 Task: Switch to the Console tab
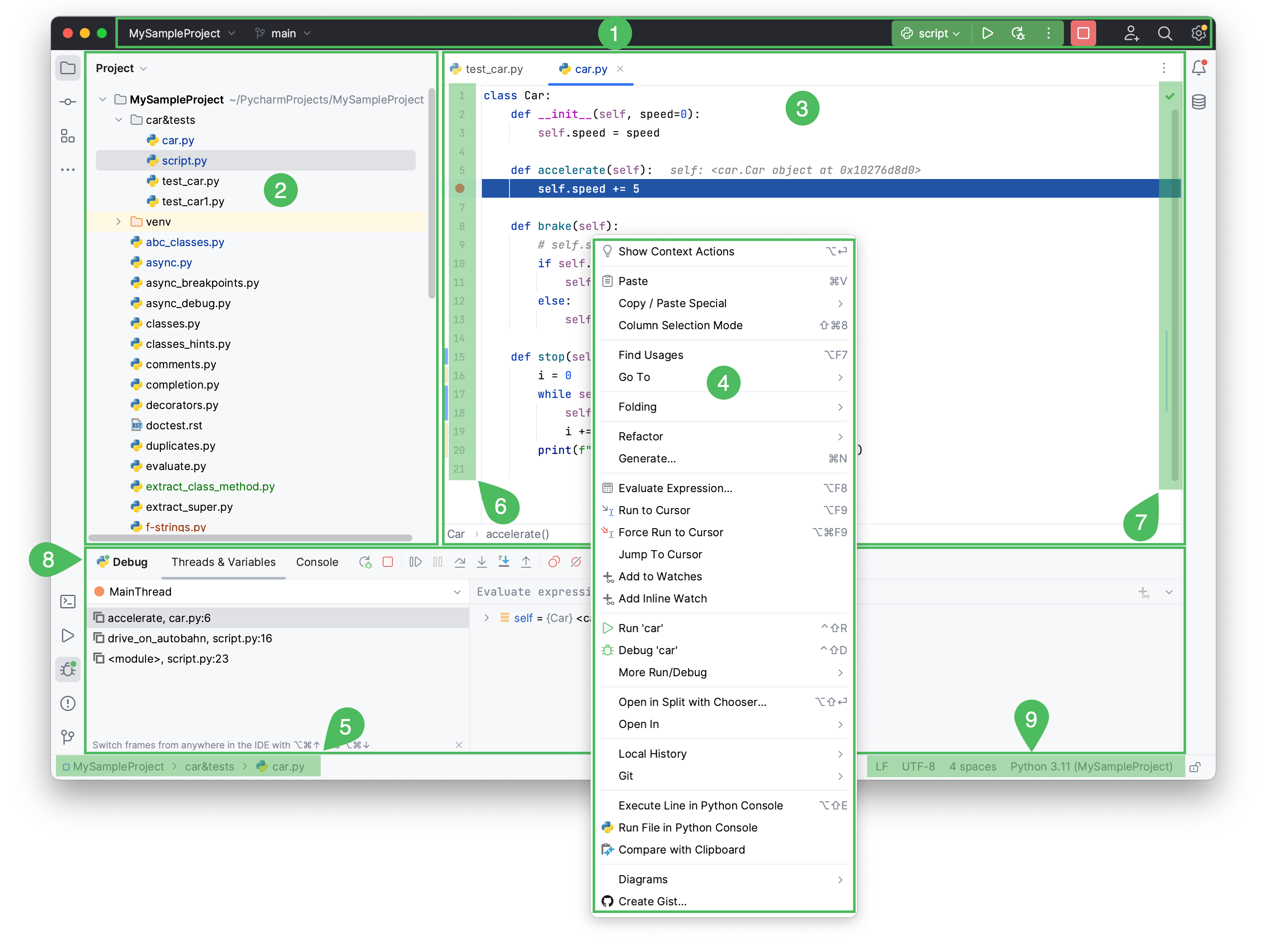point(317,561)
